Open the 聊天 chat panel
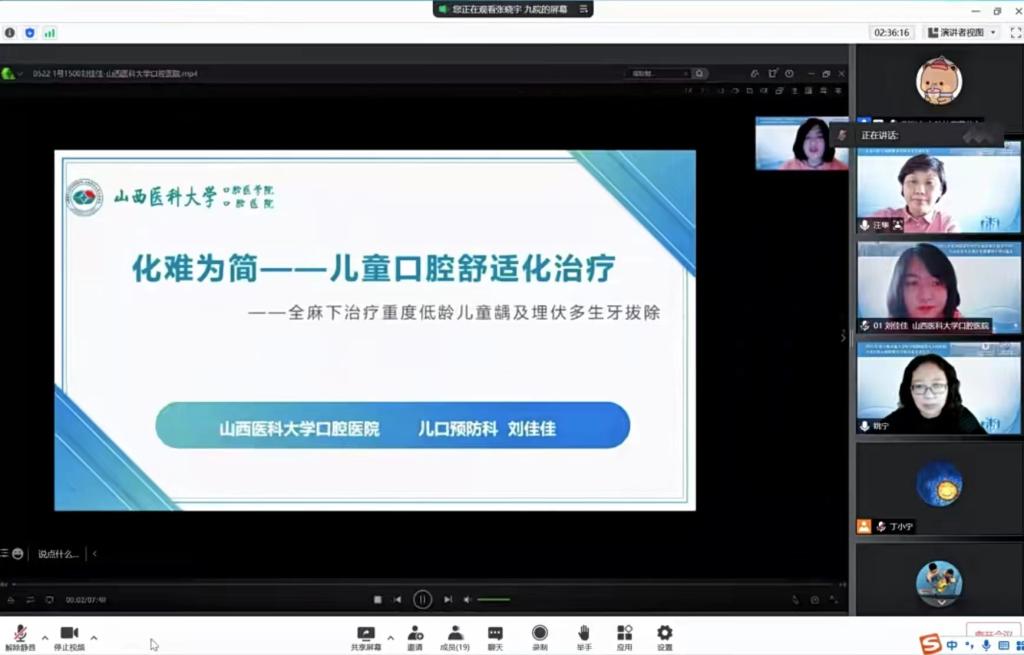 tap(496, 638)
